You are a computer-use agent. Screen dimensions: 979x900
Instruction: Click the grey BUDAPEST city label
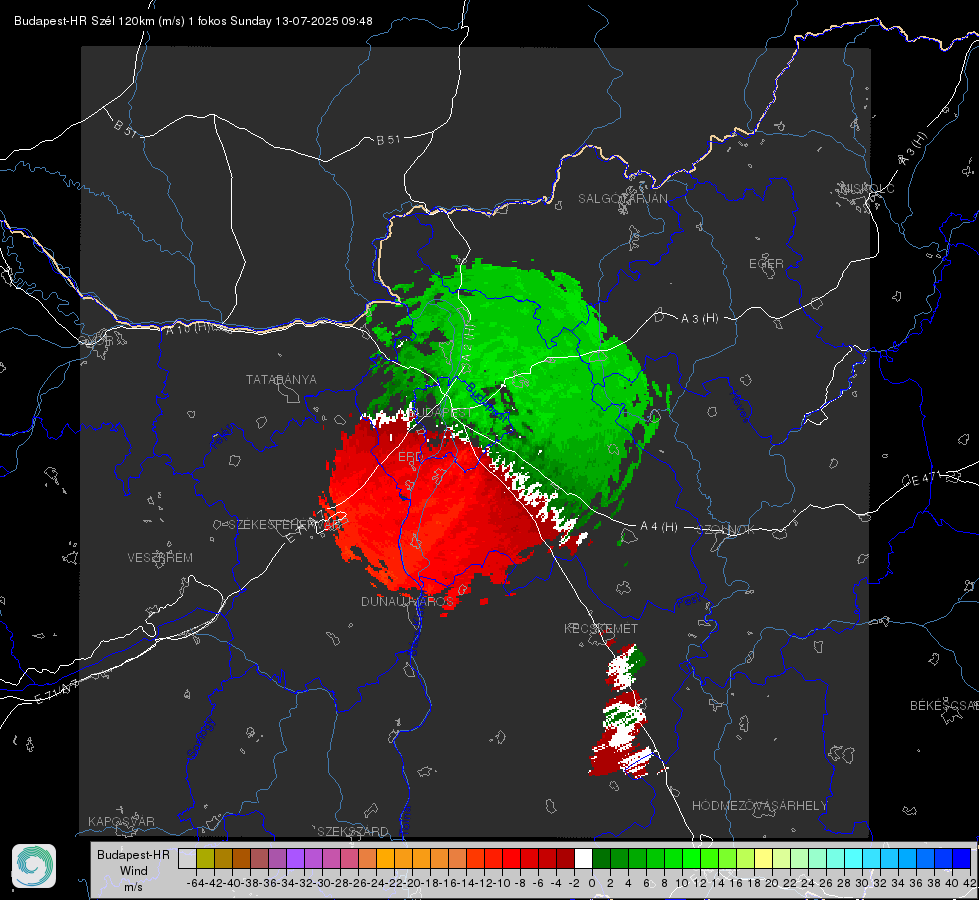[442, 412]
